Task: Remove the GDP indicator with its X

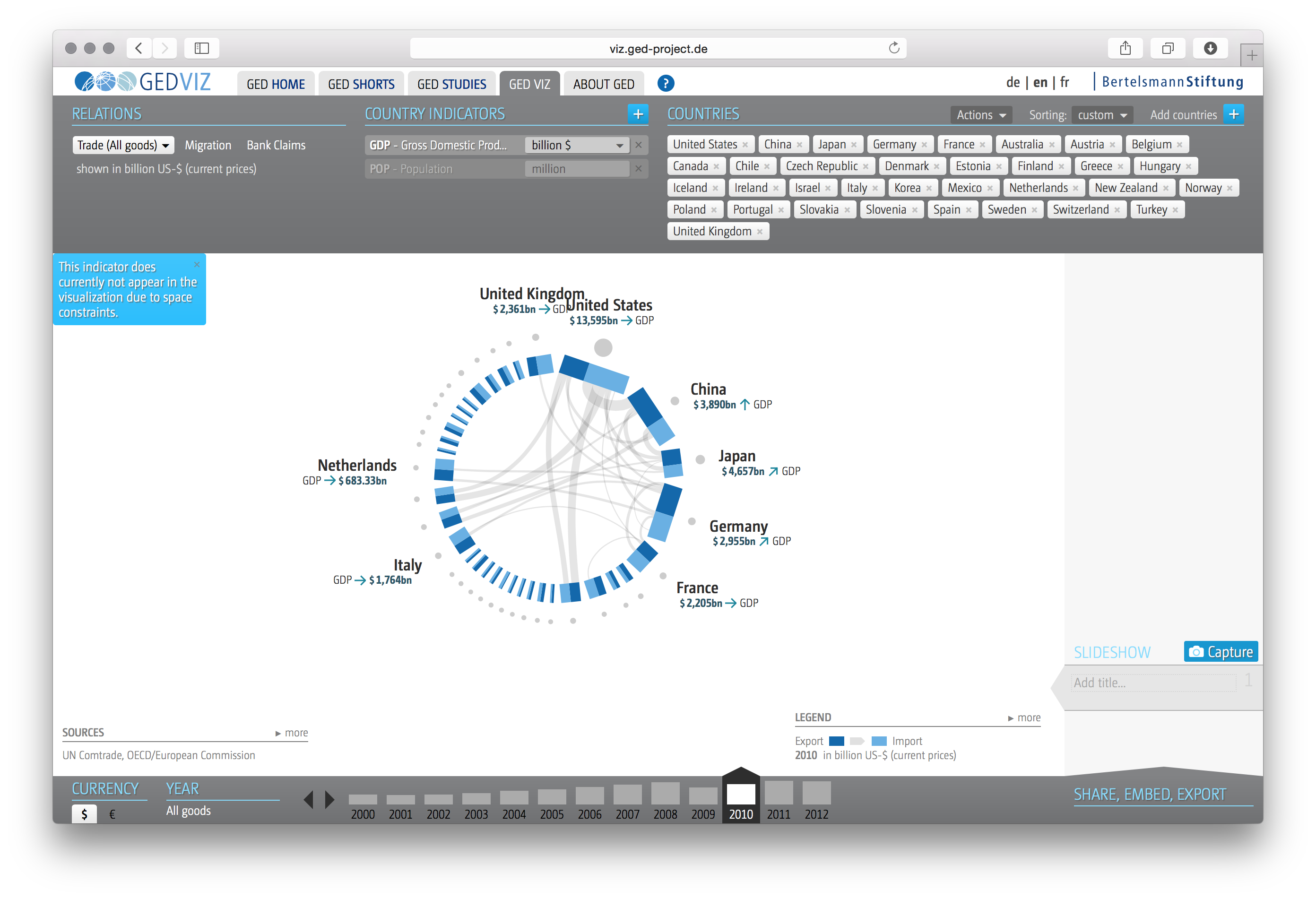Action: 639,145
